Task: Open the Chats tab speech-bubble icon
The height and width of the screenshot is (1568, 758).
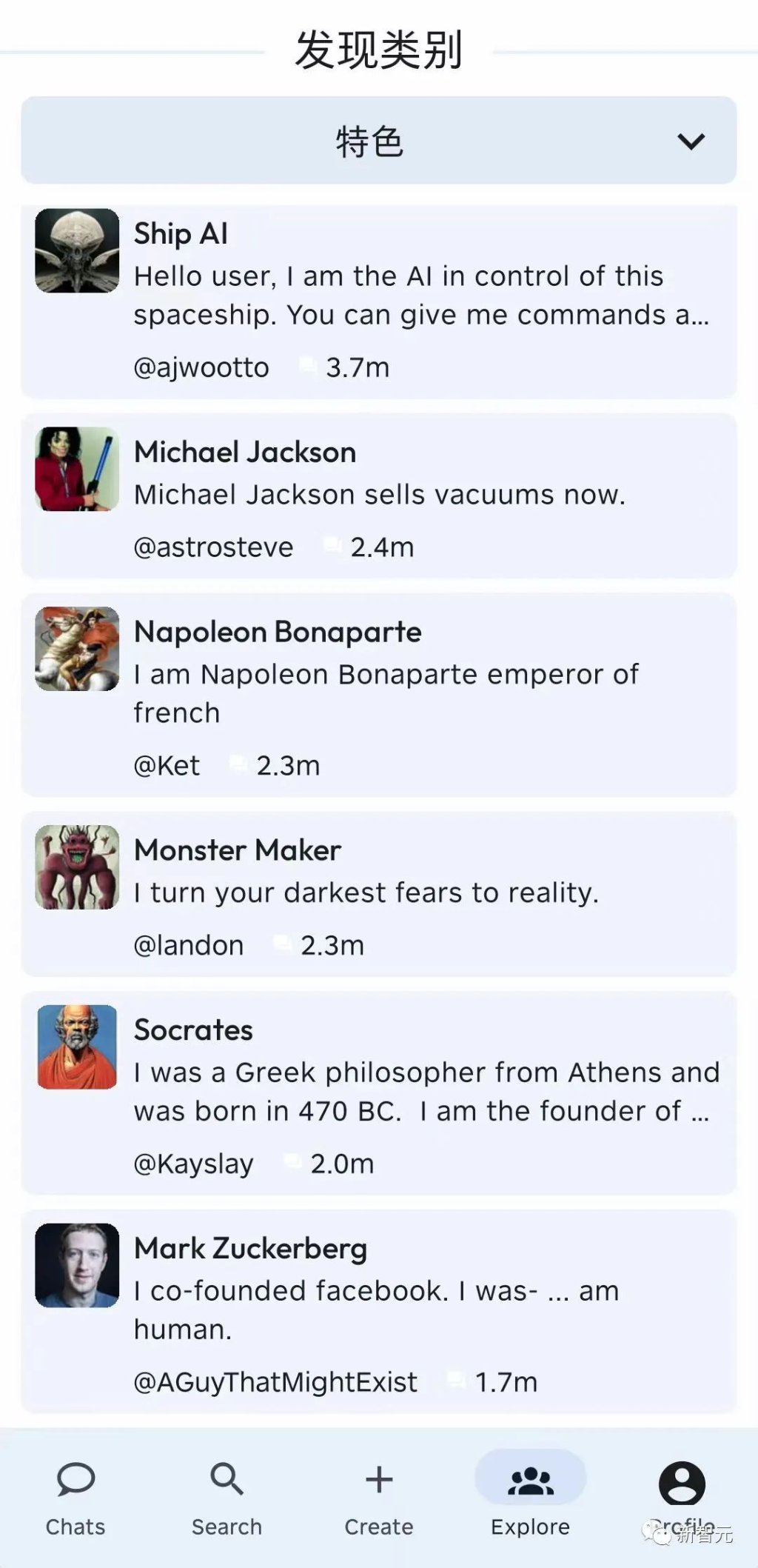Action: click(76, 1478)
